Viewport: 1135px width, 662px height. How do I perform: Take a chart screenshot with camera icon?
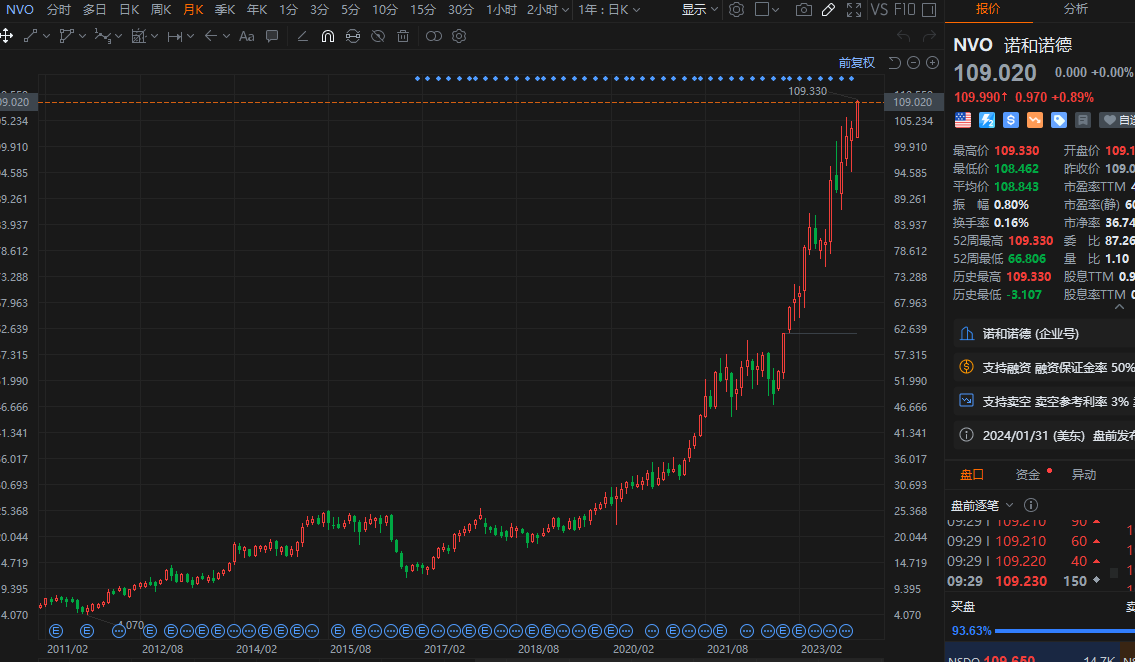(803, 10)
